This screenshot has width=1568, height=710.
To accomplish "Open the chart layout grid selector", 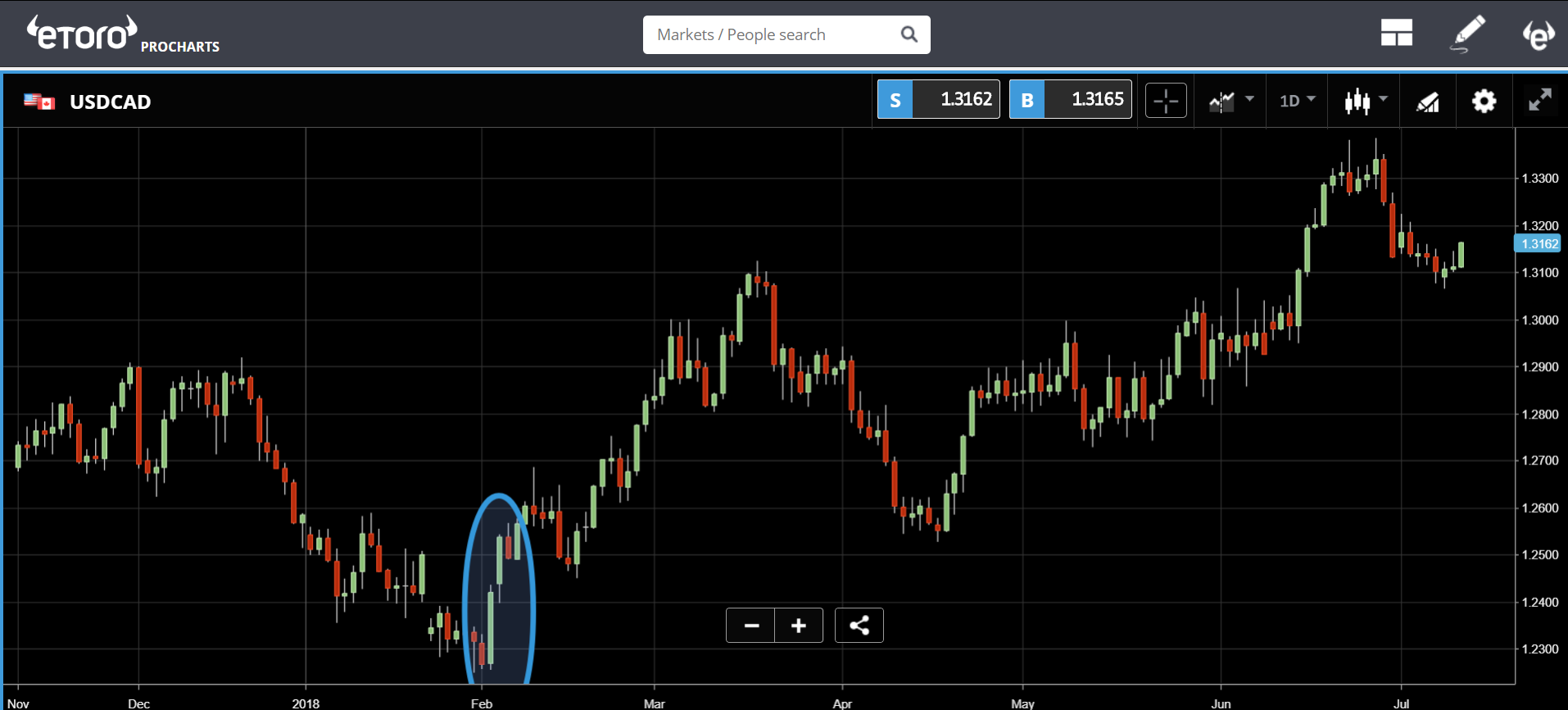I will click(x=1396, y=34).
